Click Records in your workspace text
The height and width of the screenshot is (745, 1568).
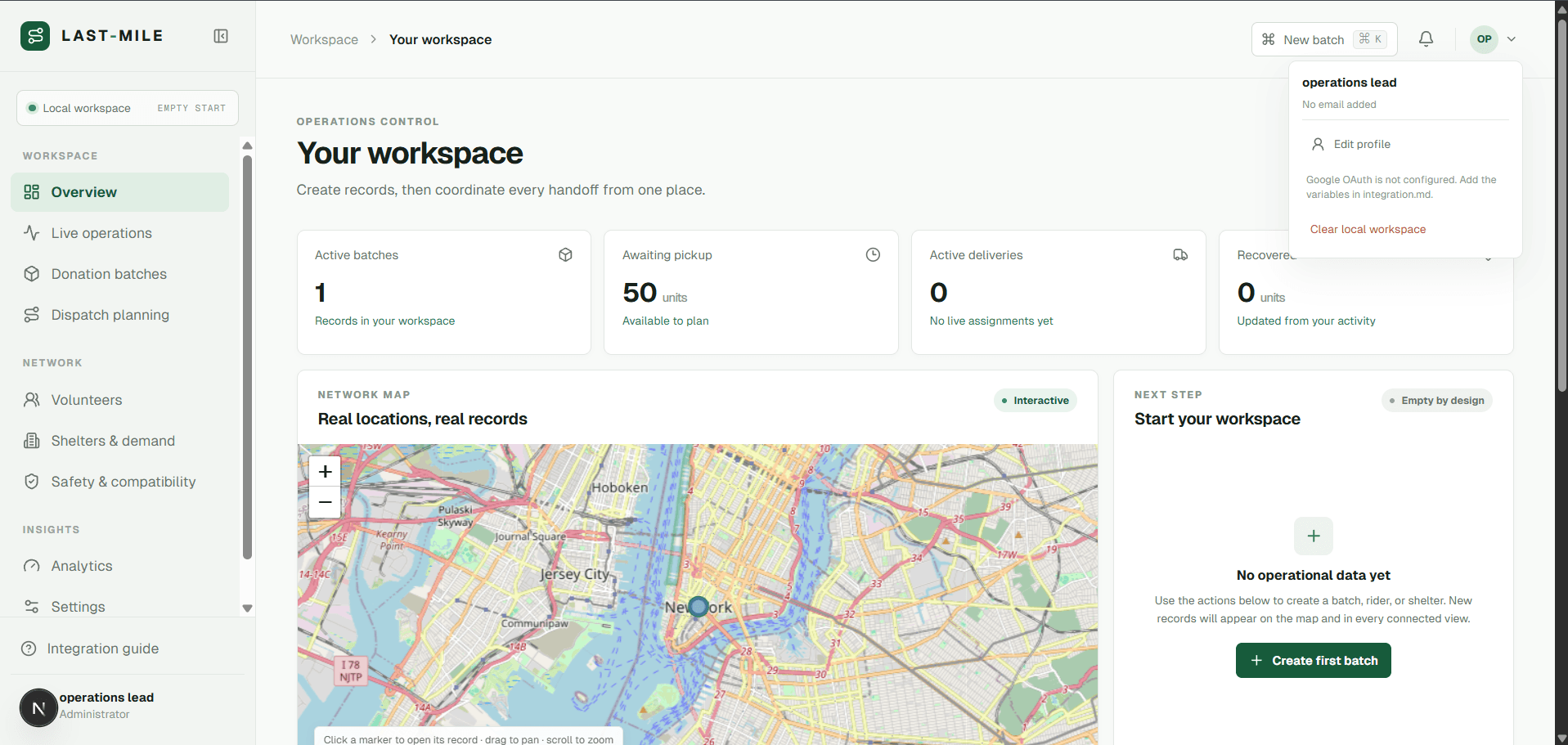(x=384, y=321)
